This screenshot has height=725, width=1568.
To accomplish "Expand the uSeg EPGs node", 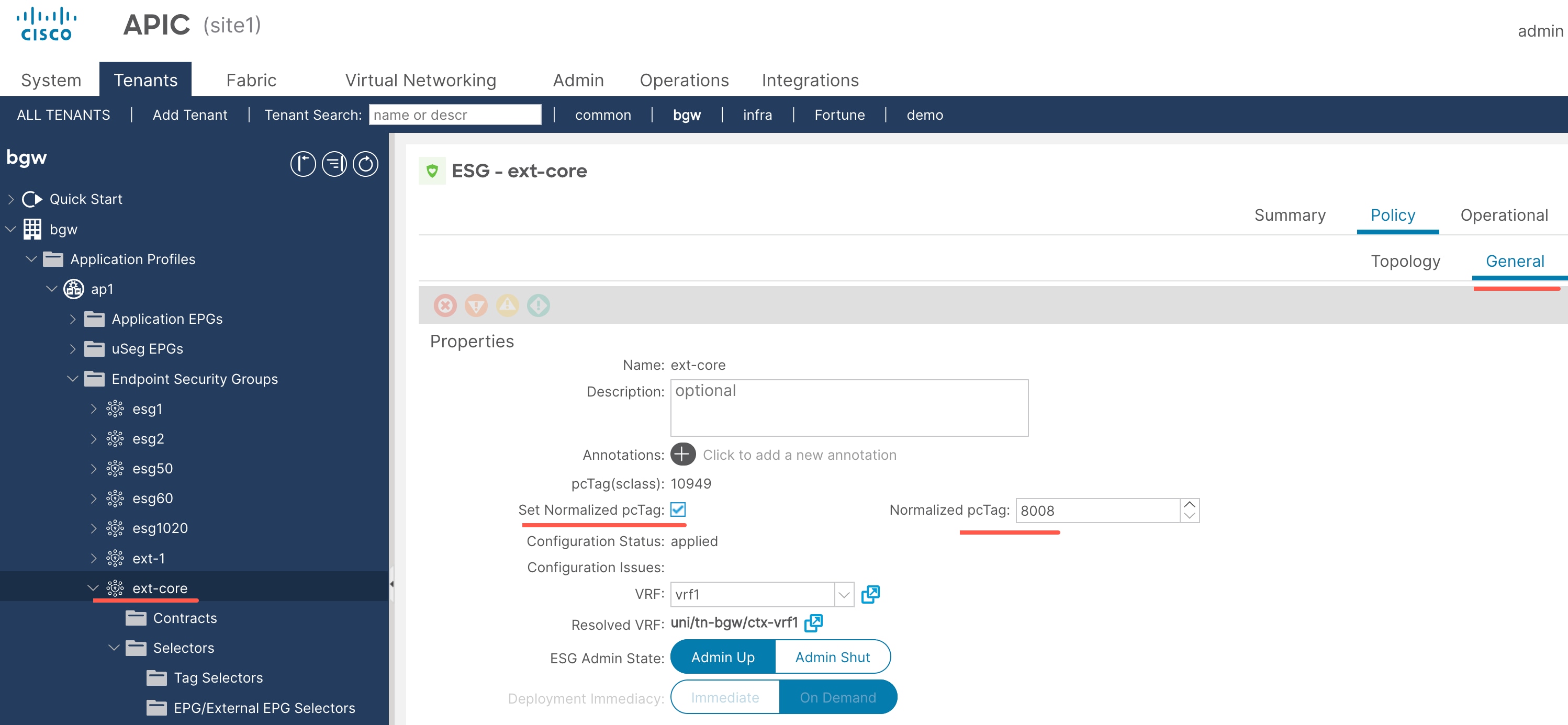I will [73, 349].
